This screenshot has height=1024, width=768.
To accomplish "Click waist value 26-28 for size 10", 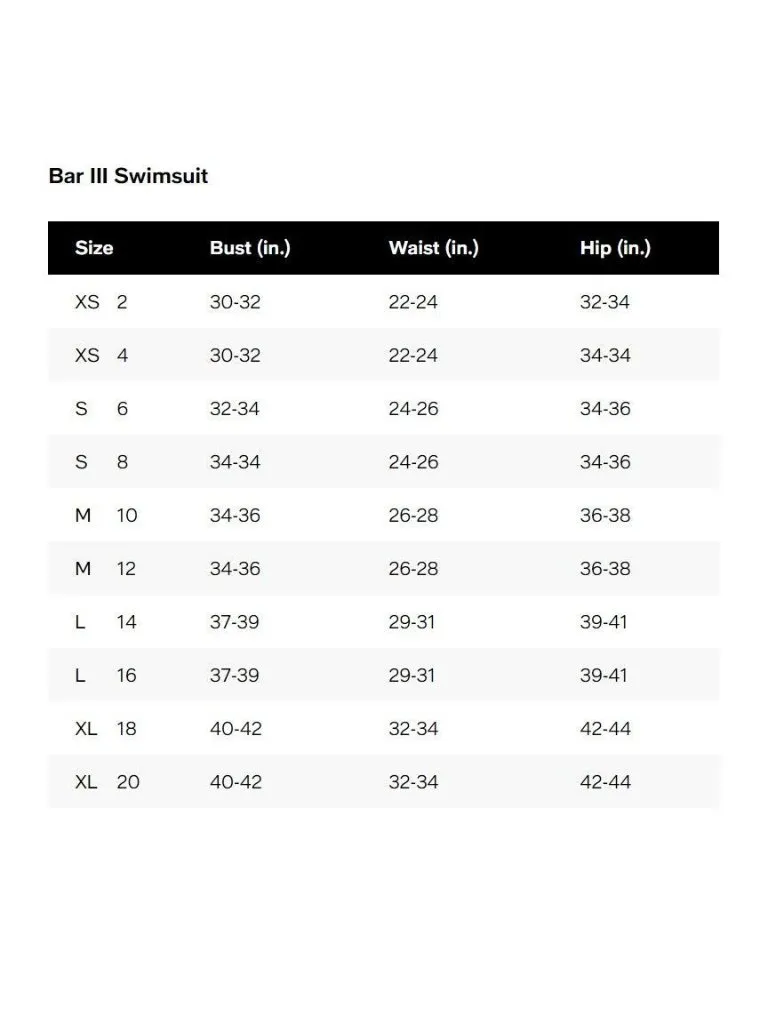I will [x=413, y=515].
